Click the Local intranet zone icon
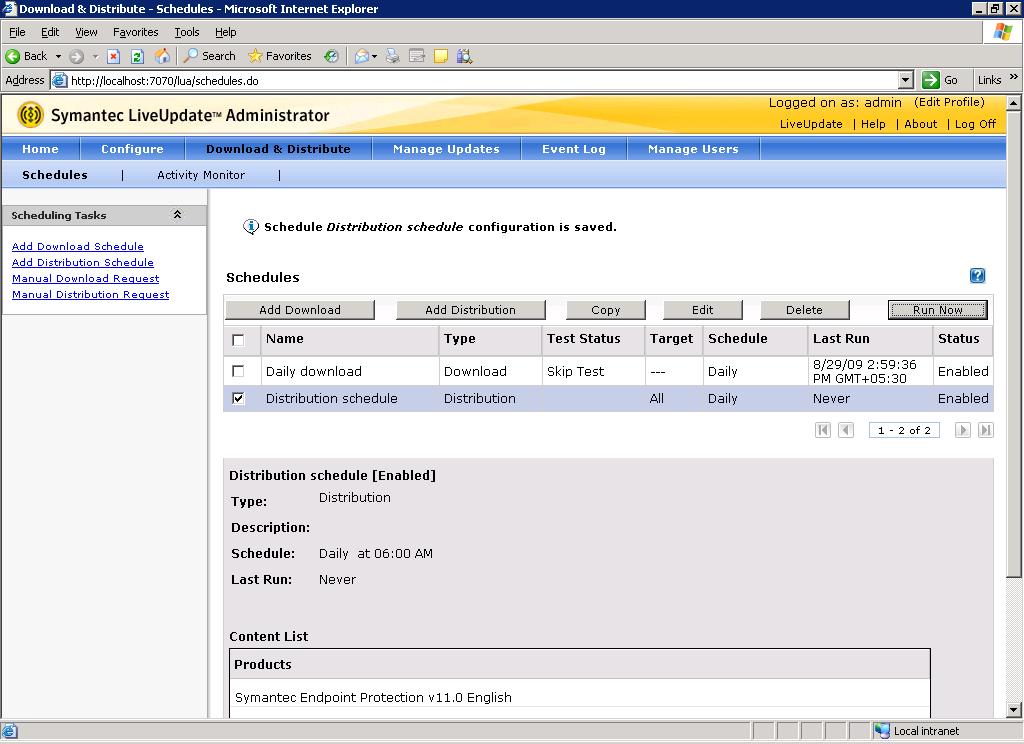The height and width of the screenshot is (744, 1024). tap(882, 731)
